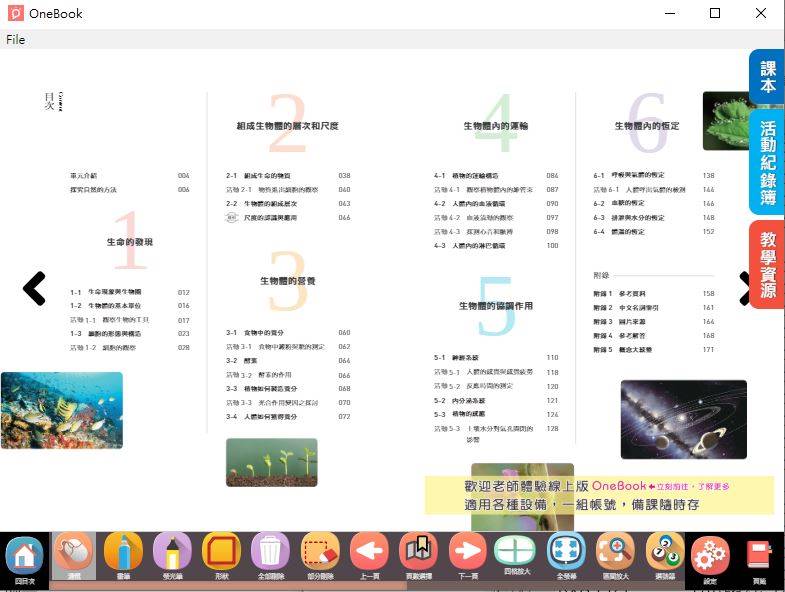Click the 1-2 生物體的基本單位 entry
The width and height of the screenshot is (785, 592).
pyautogui.click(x=130, y=306)
